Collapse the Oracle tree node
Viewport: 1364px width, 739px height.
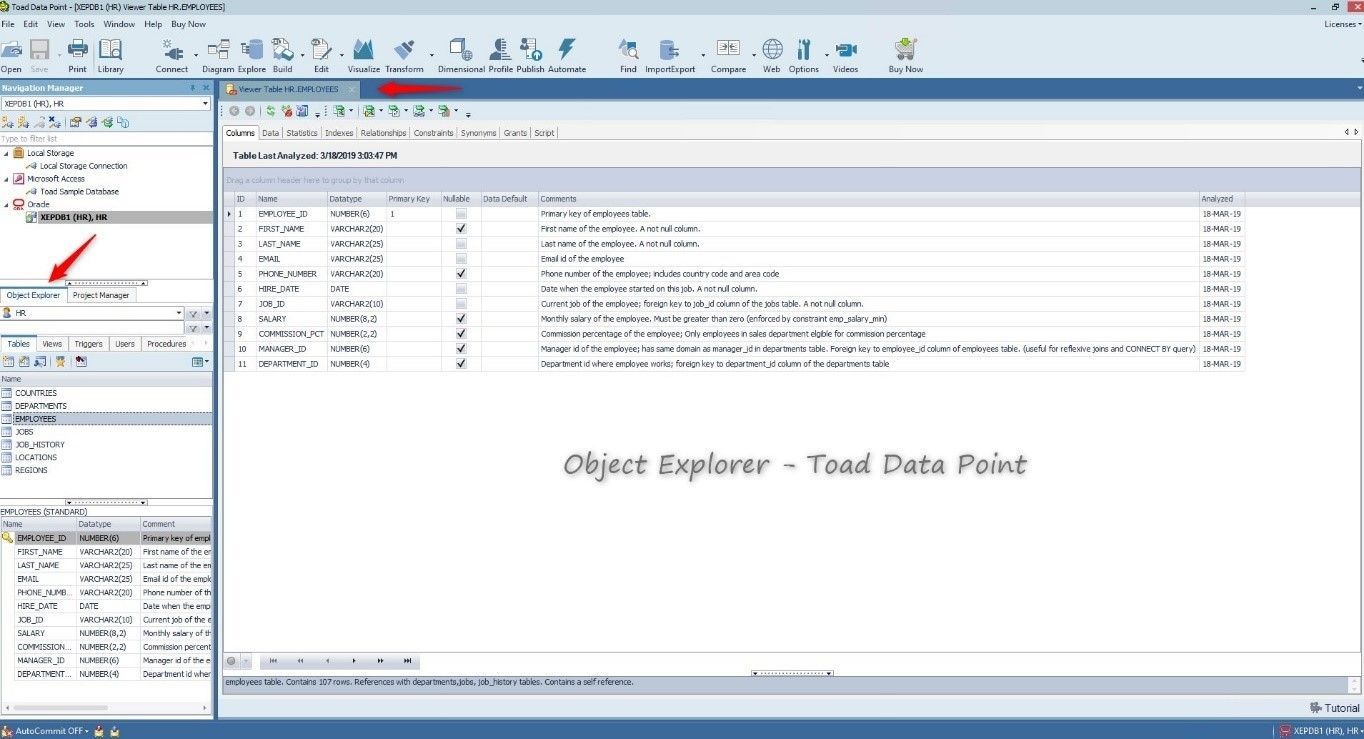(6, 204)
